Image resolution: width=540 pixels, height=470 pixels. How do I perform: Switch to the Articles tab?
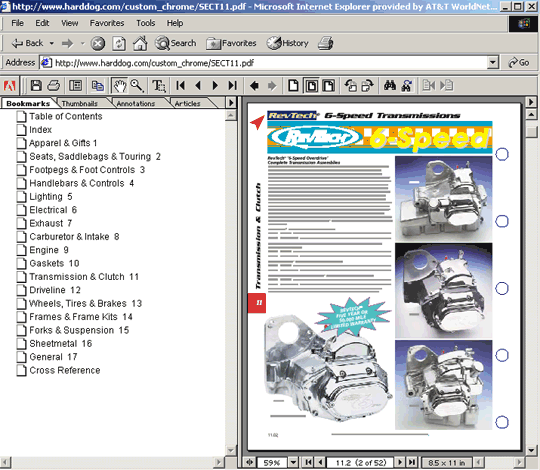187,103
